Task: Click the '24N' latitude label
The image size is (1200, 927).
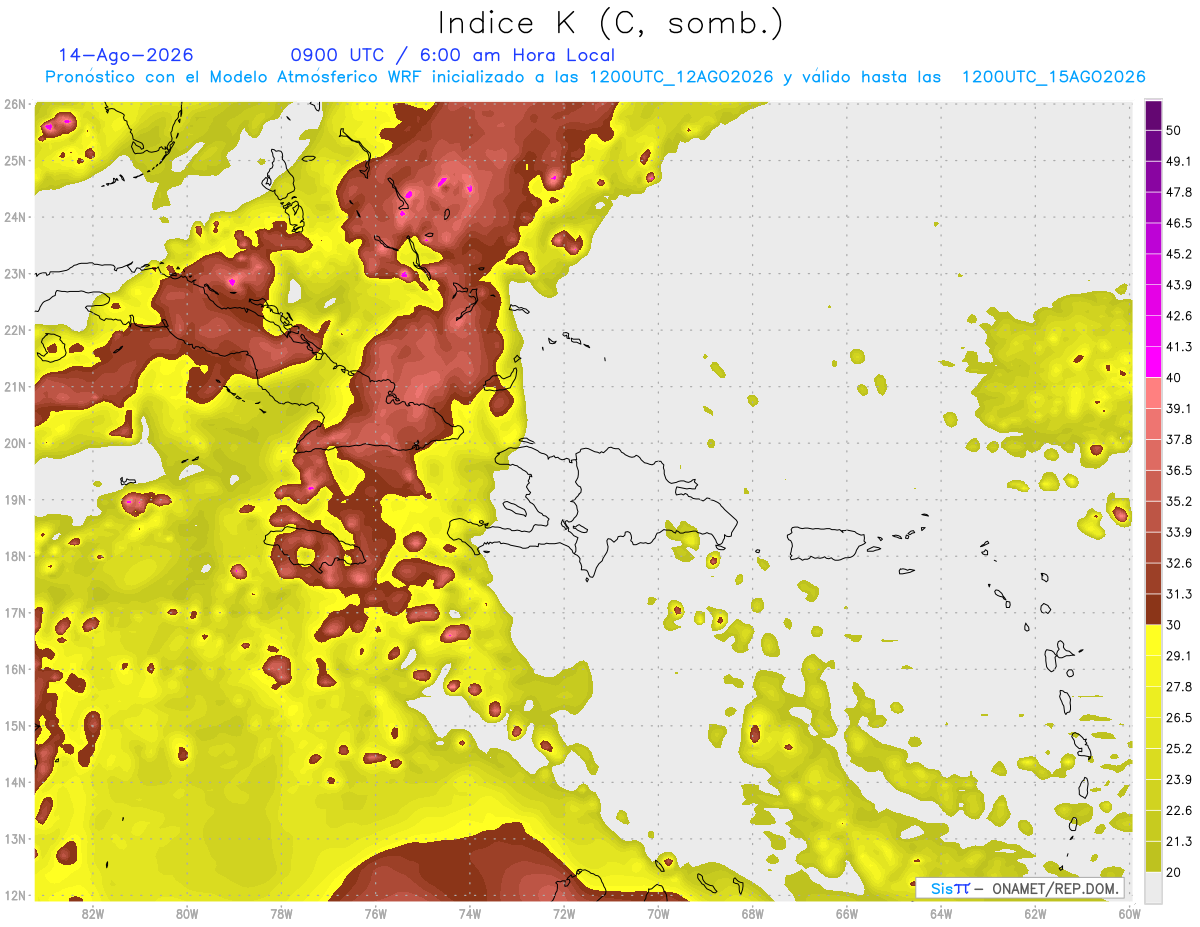Action: 15,217
